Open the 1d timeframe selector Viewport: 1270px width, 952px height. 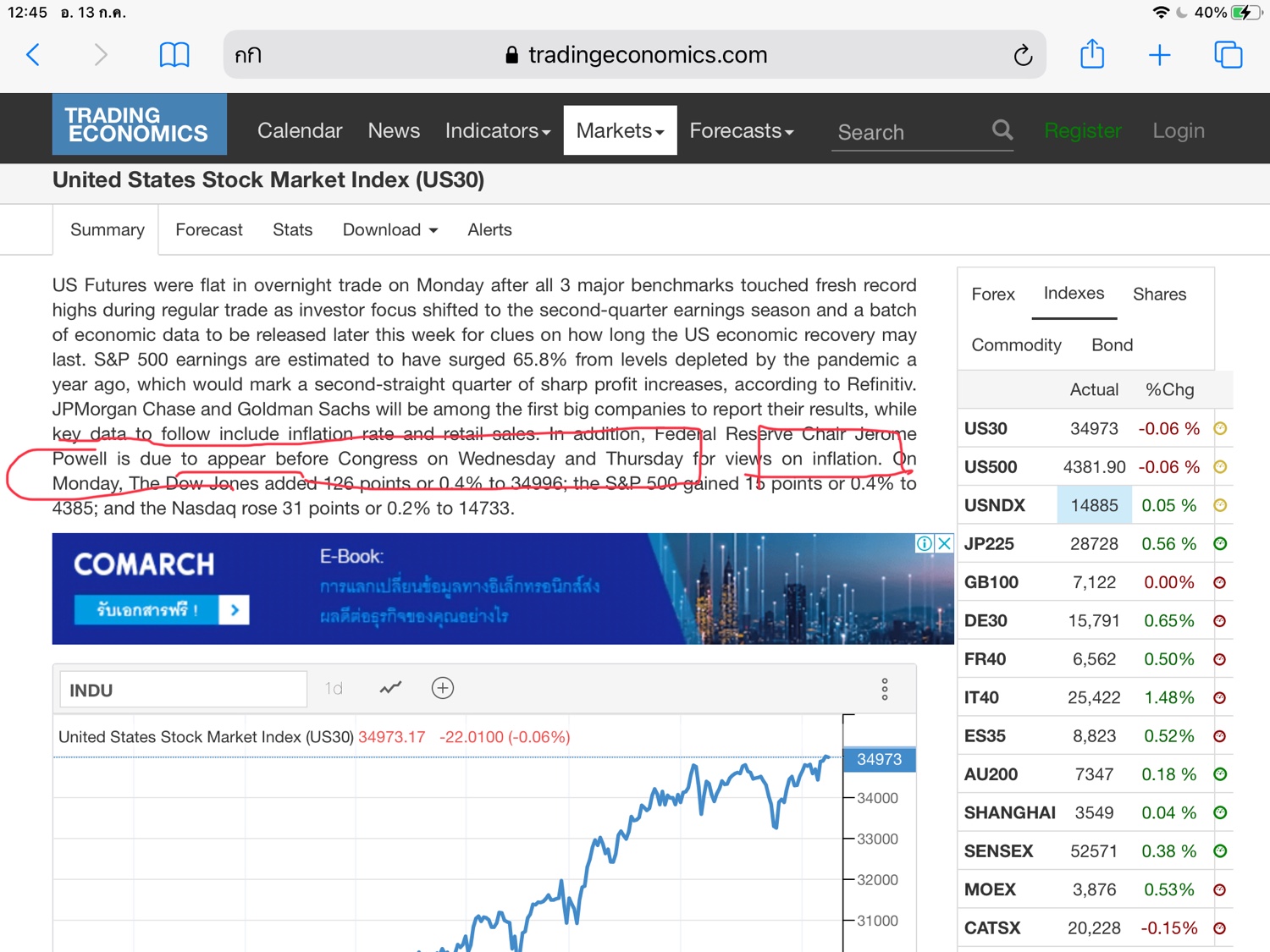[334, 689]
